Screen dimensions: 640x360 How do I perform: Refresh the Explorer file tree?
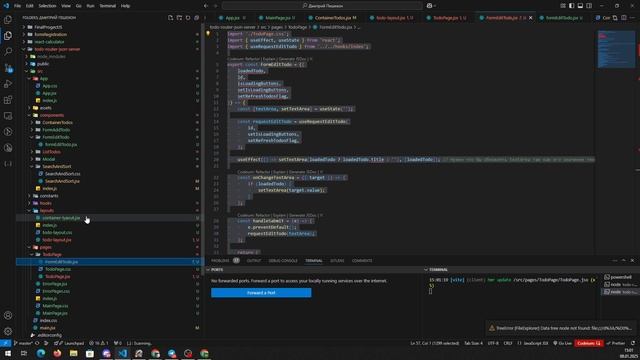(x=188, y=18)
